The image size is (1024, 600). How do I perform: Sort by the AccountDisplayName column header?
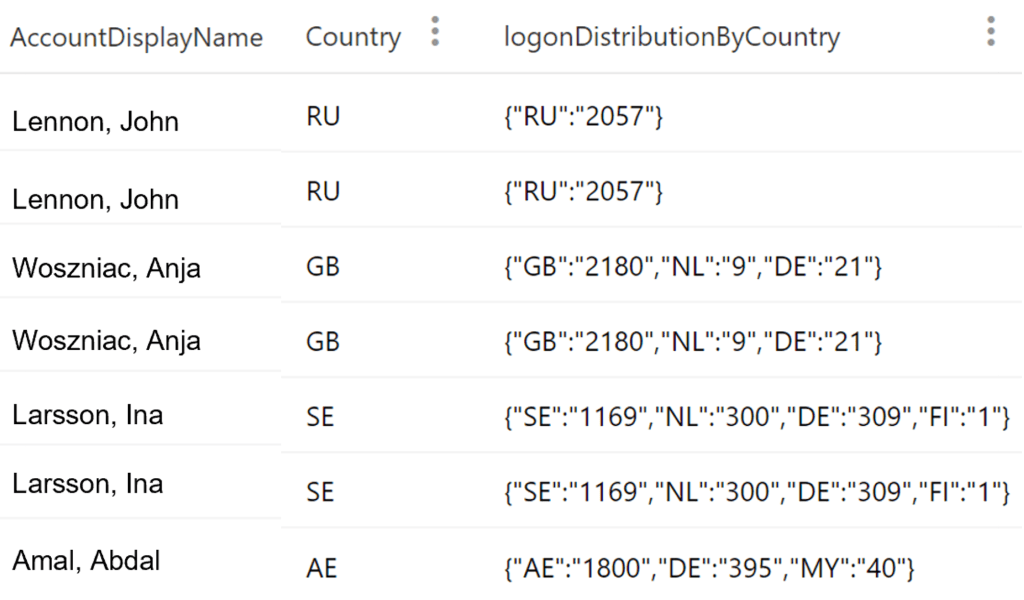coord(137,38)
